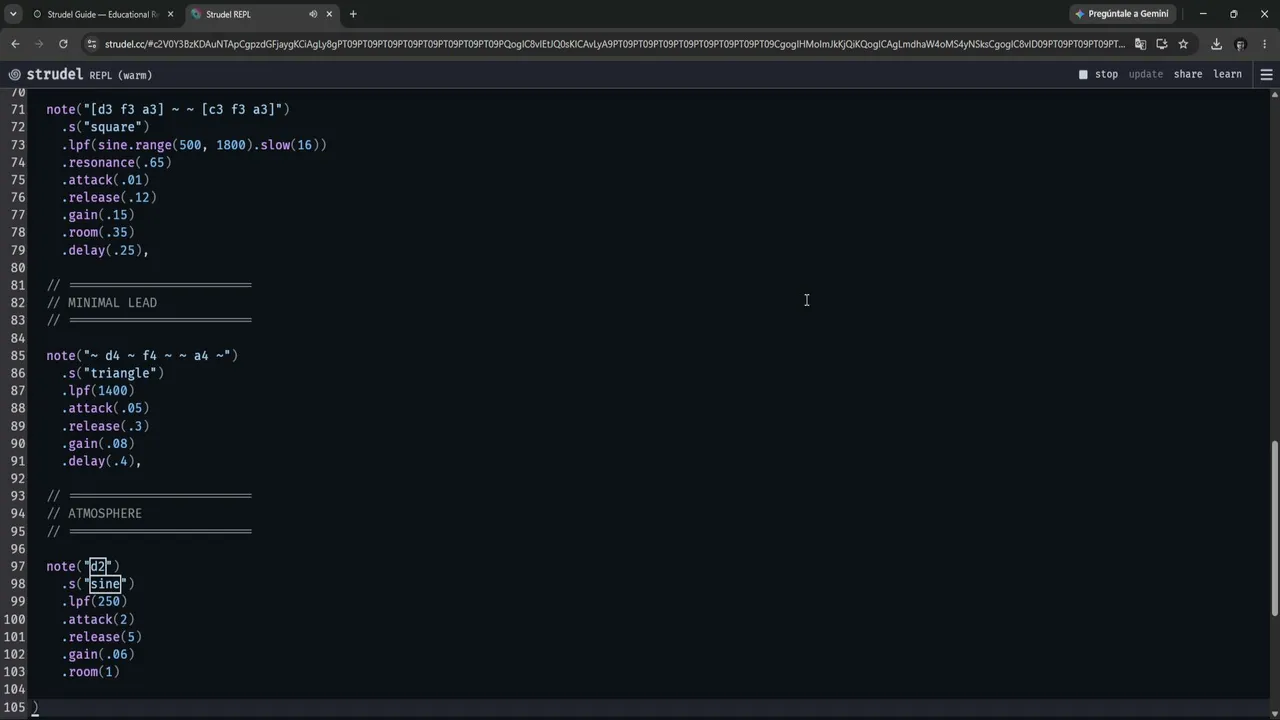This screenshot has height=720, width=1280.
Task: Open the Chrome profile avatar
Action: click(1240, 44)
